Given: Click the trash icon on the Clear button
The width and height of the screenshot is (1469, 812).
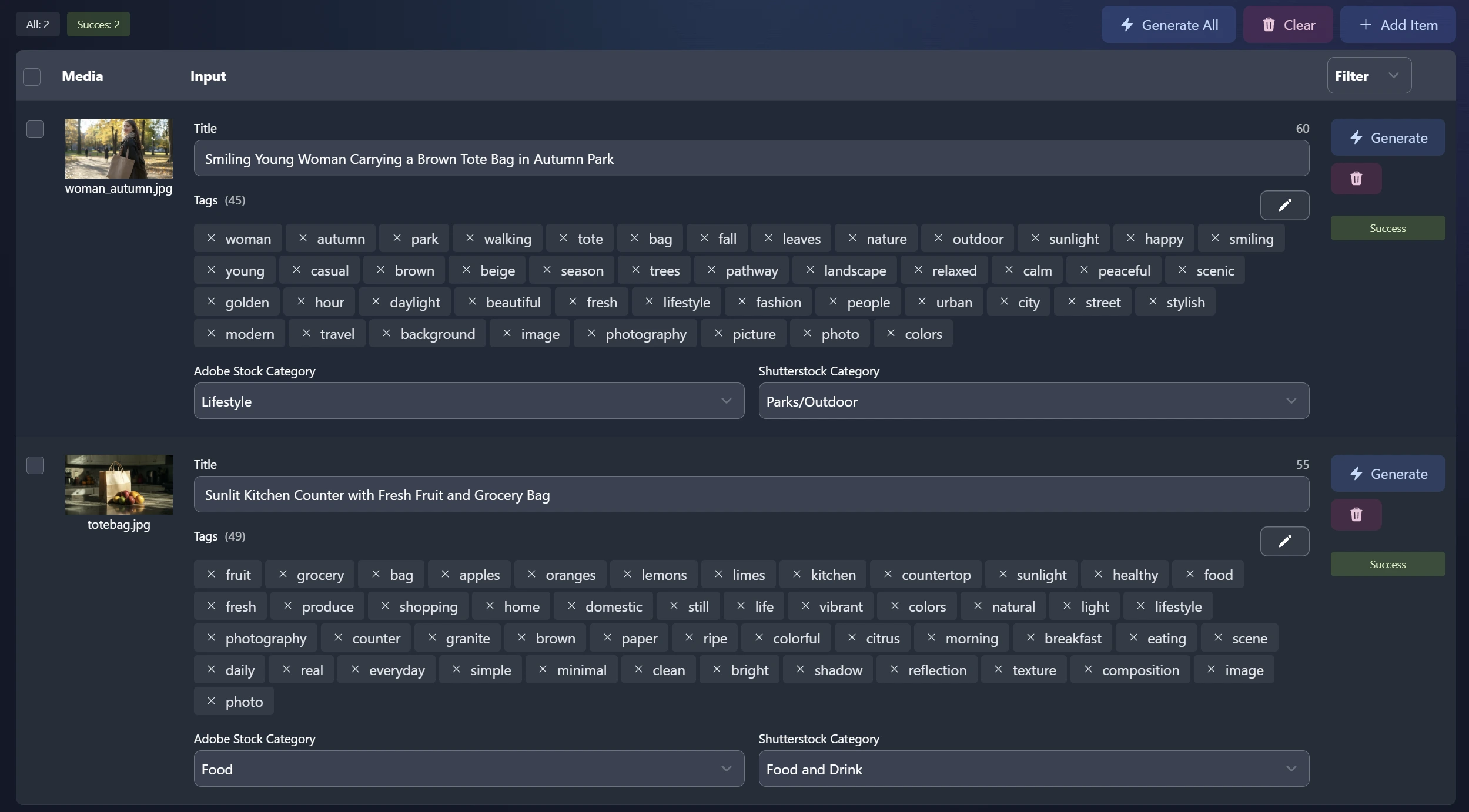Looking at the screenshot, I should tap(1269, 25).
